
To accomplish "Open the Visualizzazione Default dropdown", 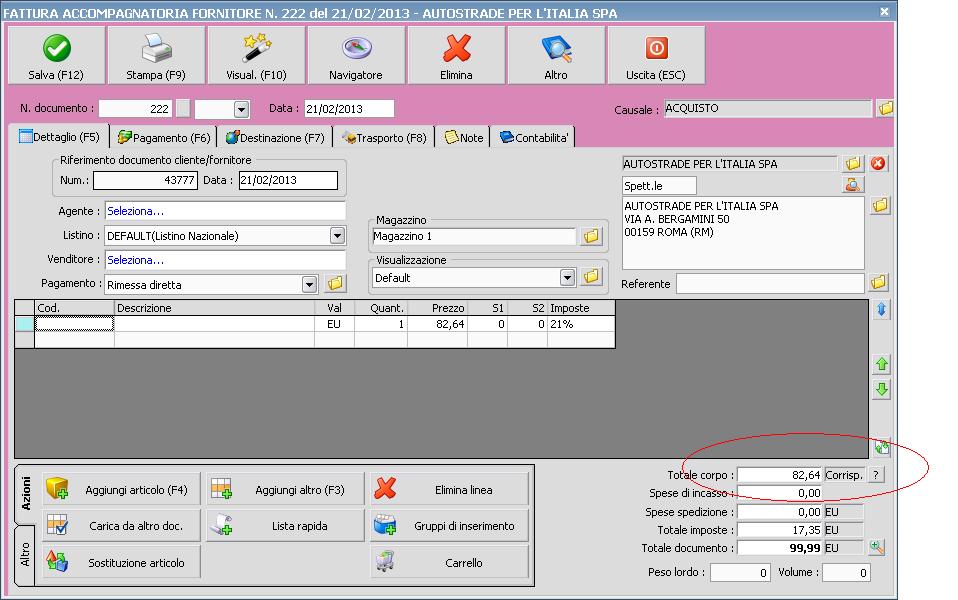I will coord(567,277).
